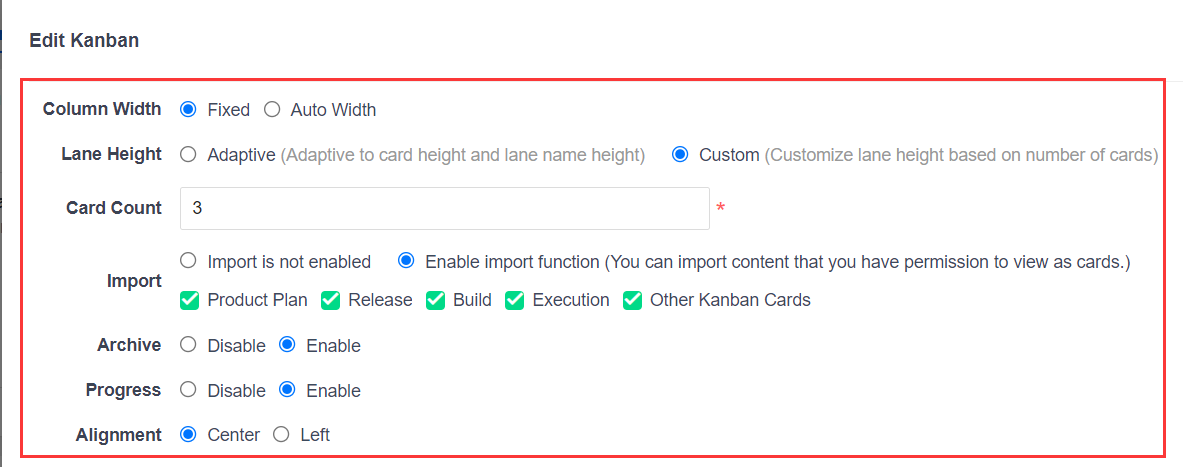Select Import is not enabled option
The width and height of the screenshot is (1183, 467).
click(x=188, y=261)
